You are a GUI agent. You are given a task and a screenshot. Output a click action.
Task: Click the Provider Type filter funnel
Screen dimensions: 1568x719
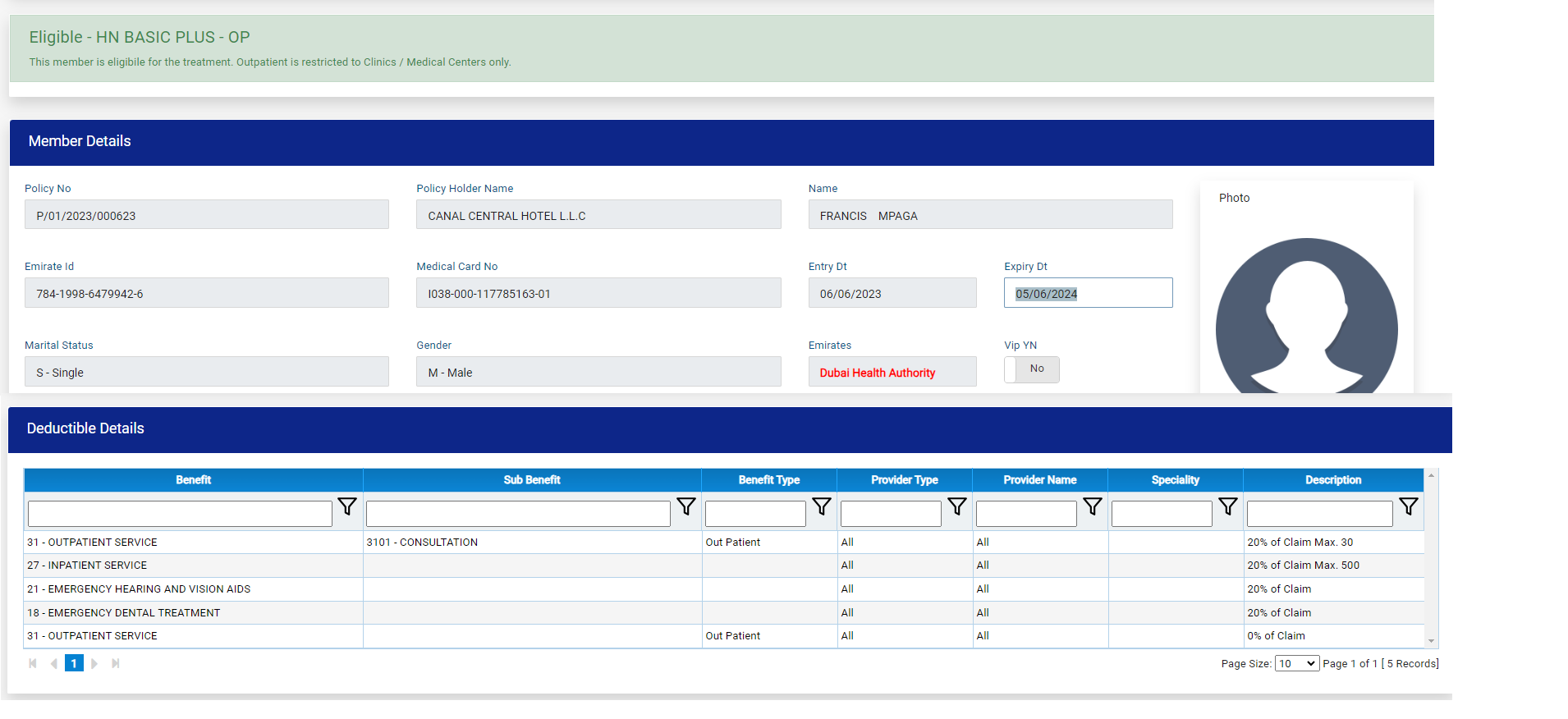pos(957,507)
